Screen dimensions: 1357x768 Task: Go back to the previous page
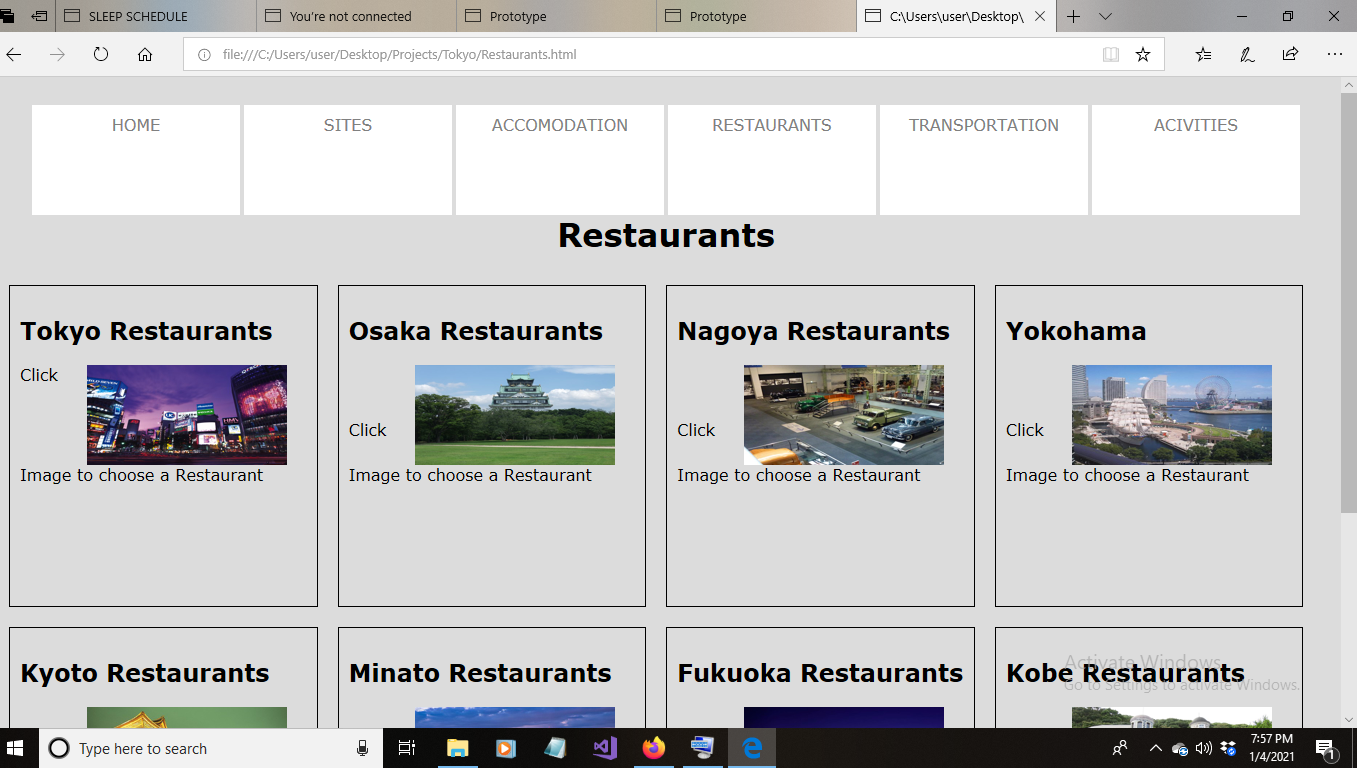[x=14, y=55]
